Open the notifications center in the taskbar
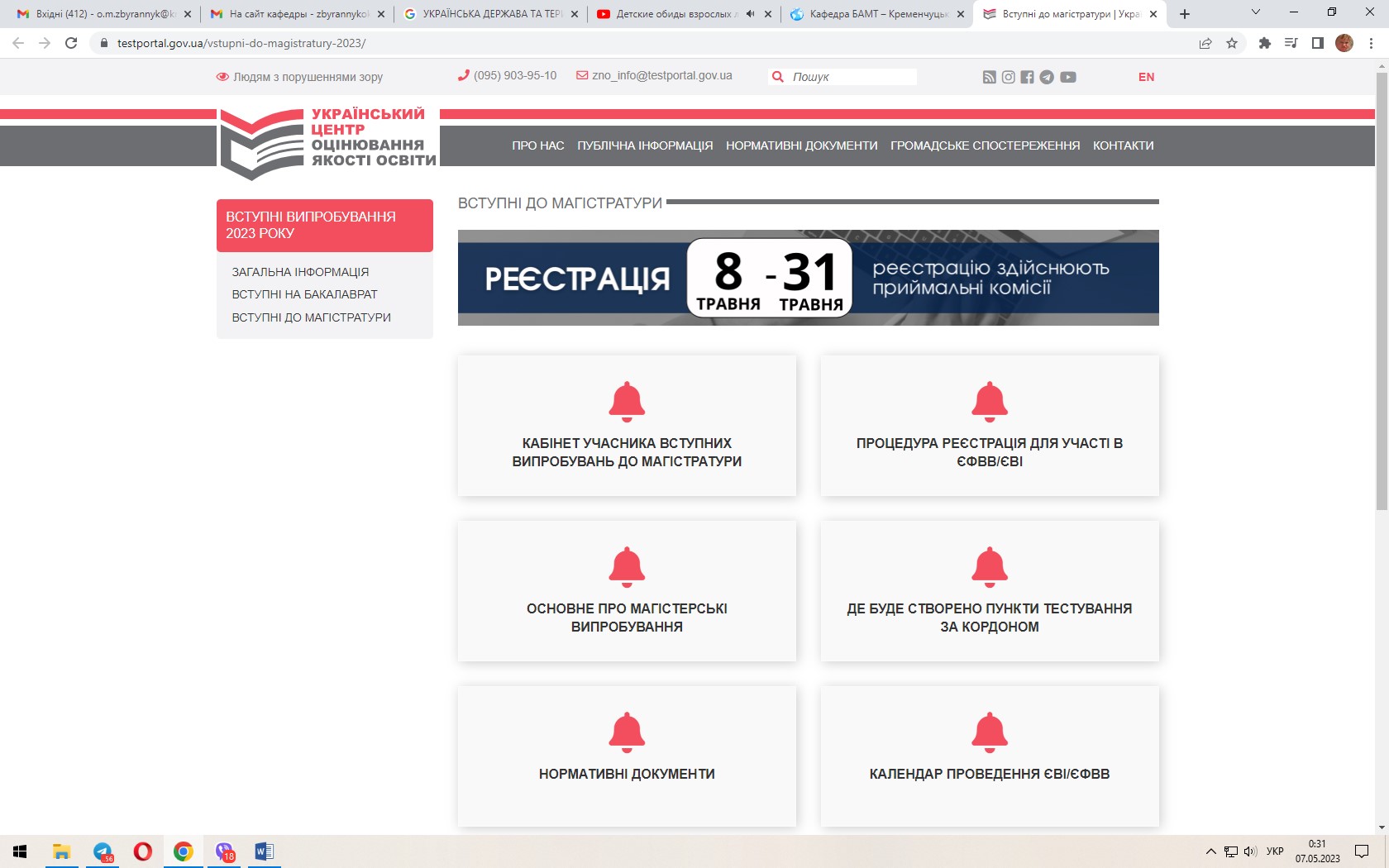This screenshot has height=868, width=1389. click(1362, 851)
